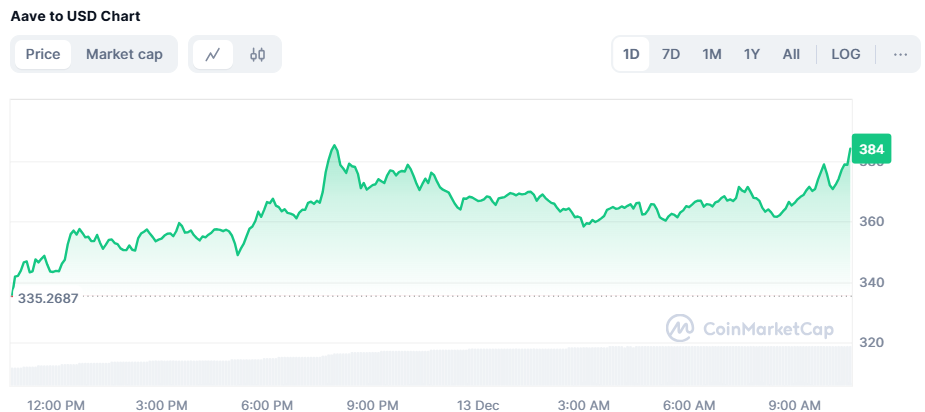Image resolution: width=925 pixels, height=412 pixels.
Task: Select the Market cap tab
Action: (124, 54)
